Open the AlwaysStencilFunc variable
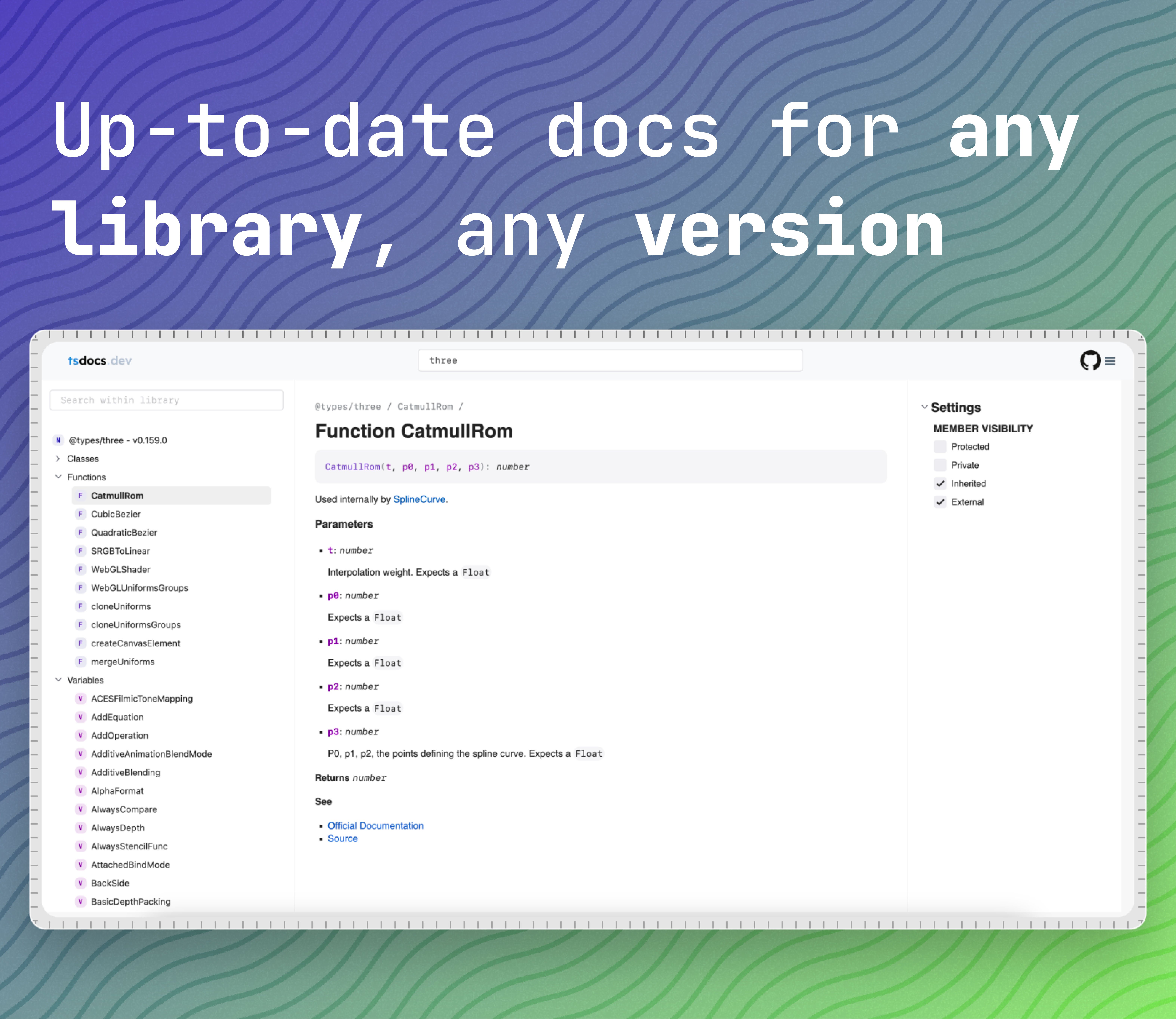Image resolution: width=1176 pixels, height=1019 pixels. (x=130, y=846)
